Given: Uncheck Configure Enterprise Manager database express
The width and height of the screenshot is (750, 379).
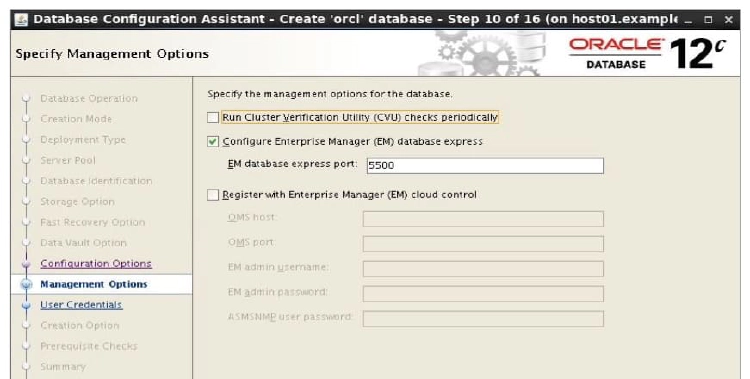Looking at the screenshot, I should pyautogui.click(x=213, y=142).
